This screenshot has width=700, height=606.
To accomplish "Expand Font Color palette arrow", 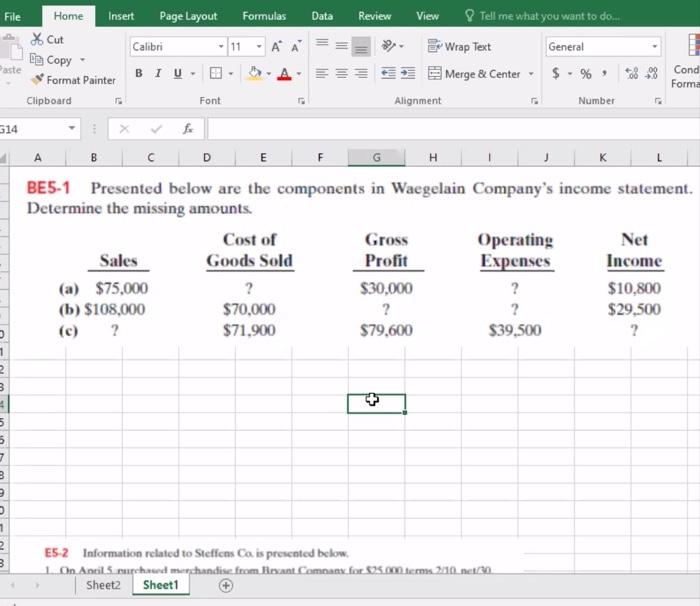I will (x=299, y=73).
